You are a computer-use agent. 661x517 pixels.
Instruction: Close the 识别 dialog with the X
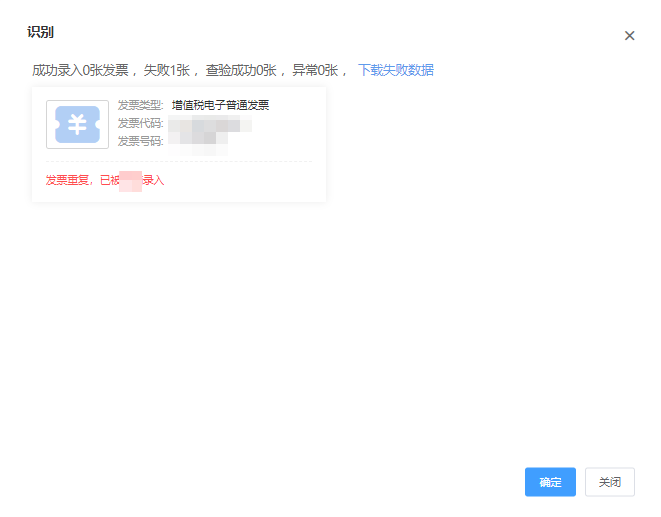click(x=629, y=35)
